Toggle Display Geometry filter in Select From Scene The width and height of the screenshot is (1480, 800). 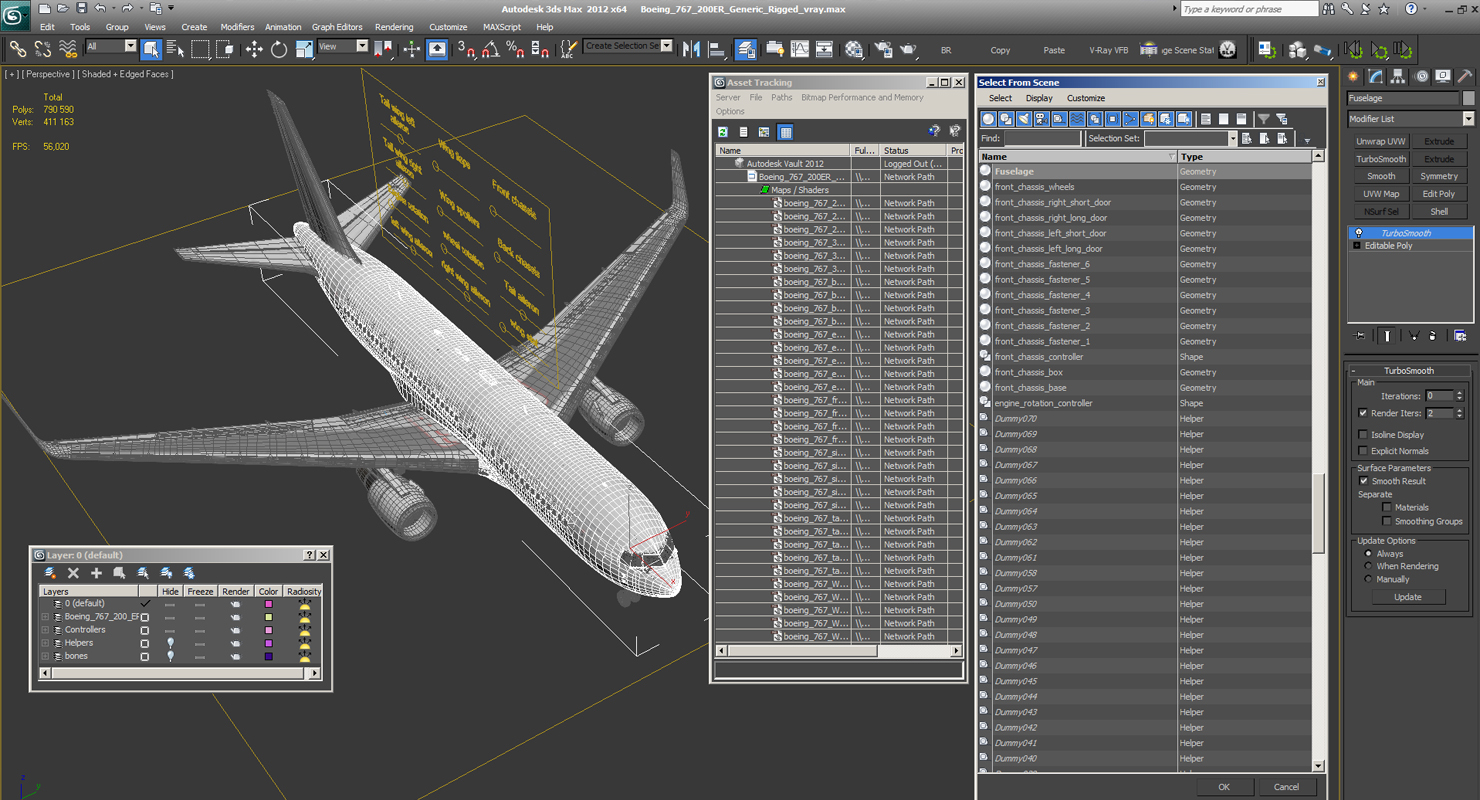988,119
